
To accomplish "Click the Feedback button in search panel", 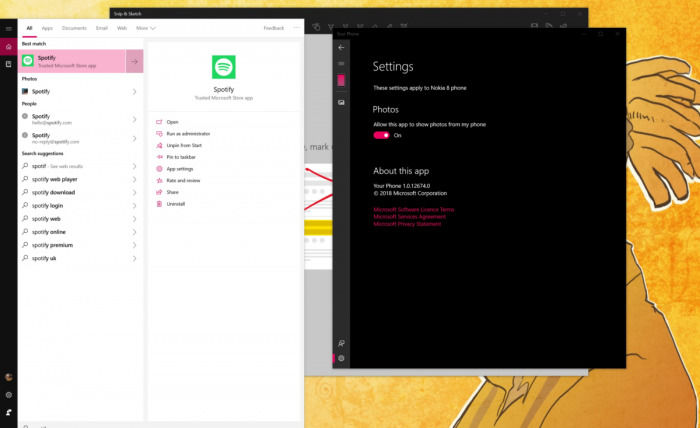I will pyautogui.click(x=273, y=29).
